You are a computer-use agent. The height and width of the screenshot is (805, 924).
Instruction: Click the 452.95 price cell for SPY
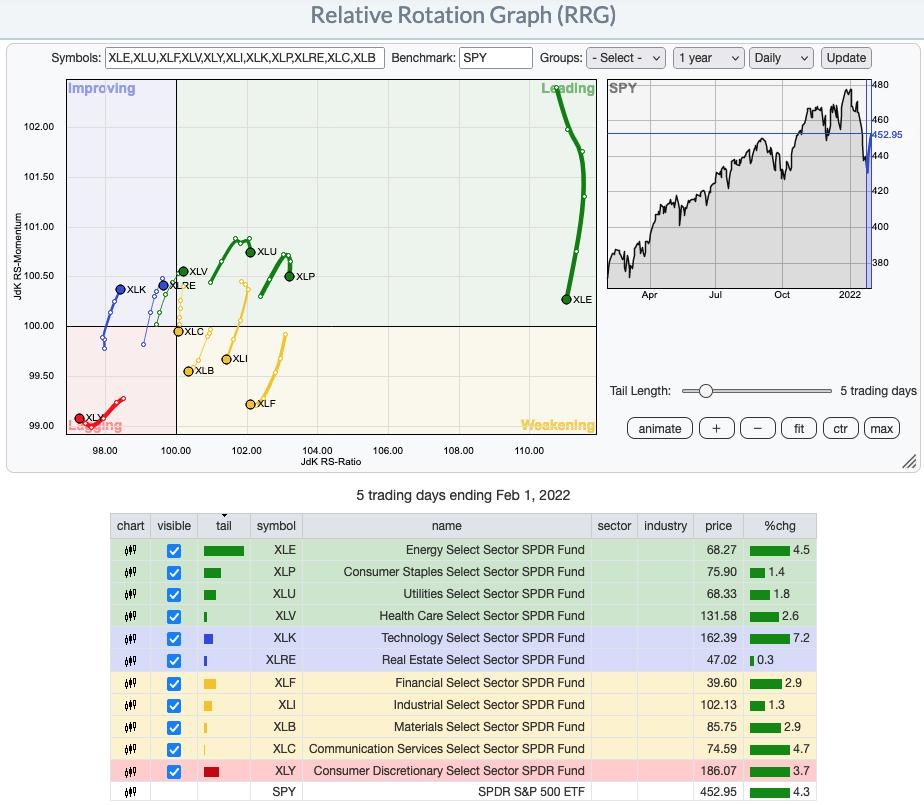pos(718,791)
